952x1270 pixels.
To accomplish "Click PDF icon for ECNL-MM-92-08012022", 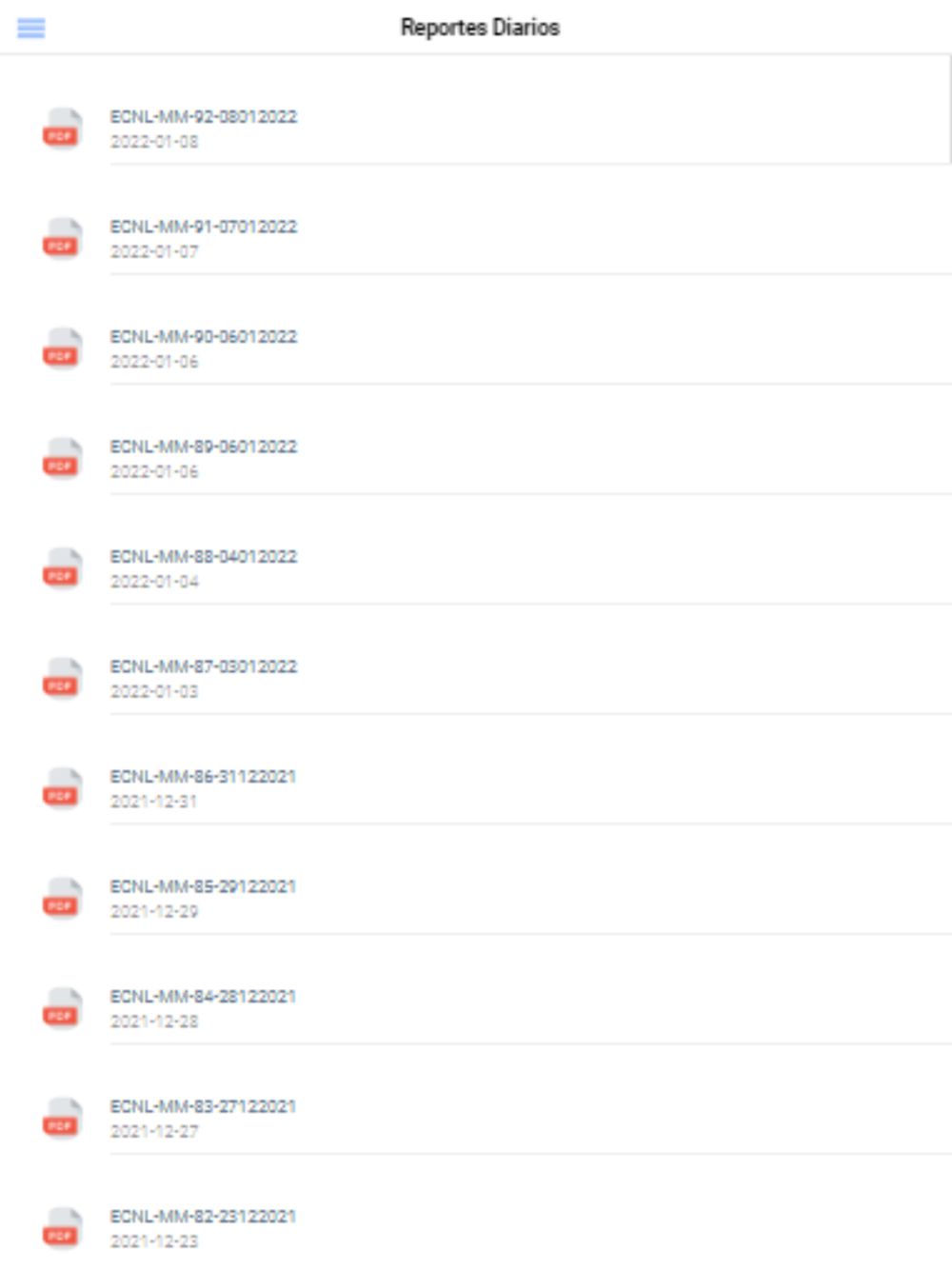I will (62, 129).
